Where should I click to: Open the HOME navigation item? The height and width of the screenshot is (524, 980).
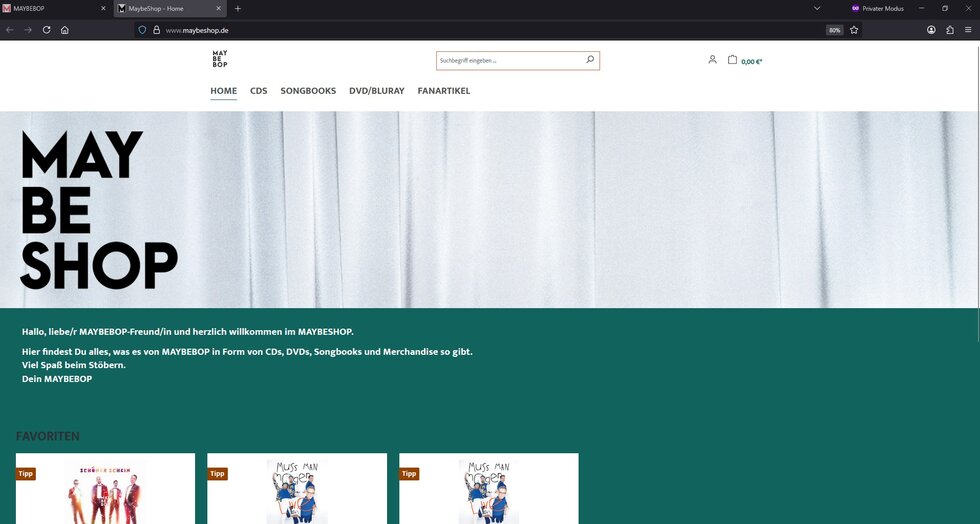point(224,91)
